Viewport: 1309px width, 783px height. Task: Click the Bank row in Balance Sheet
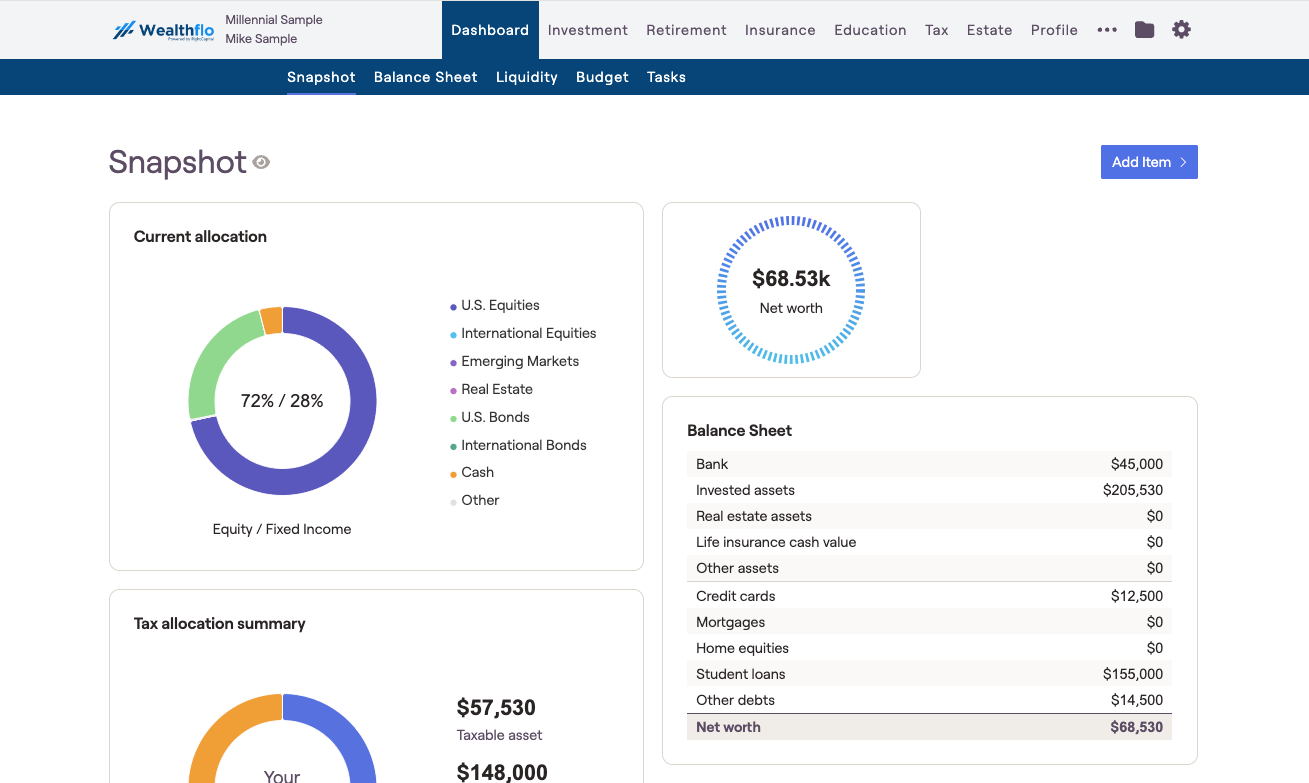[929, 464]
